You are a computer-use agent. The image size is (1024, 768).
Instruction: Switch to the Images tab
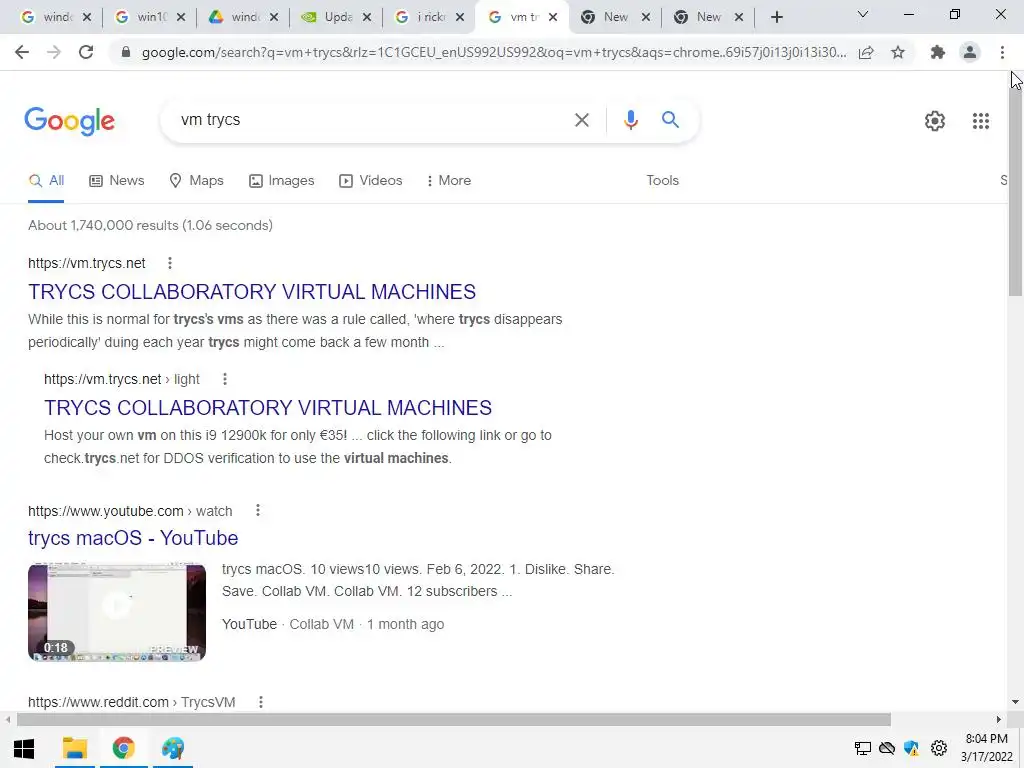pyautogui.click(x=281, y=181)
